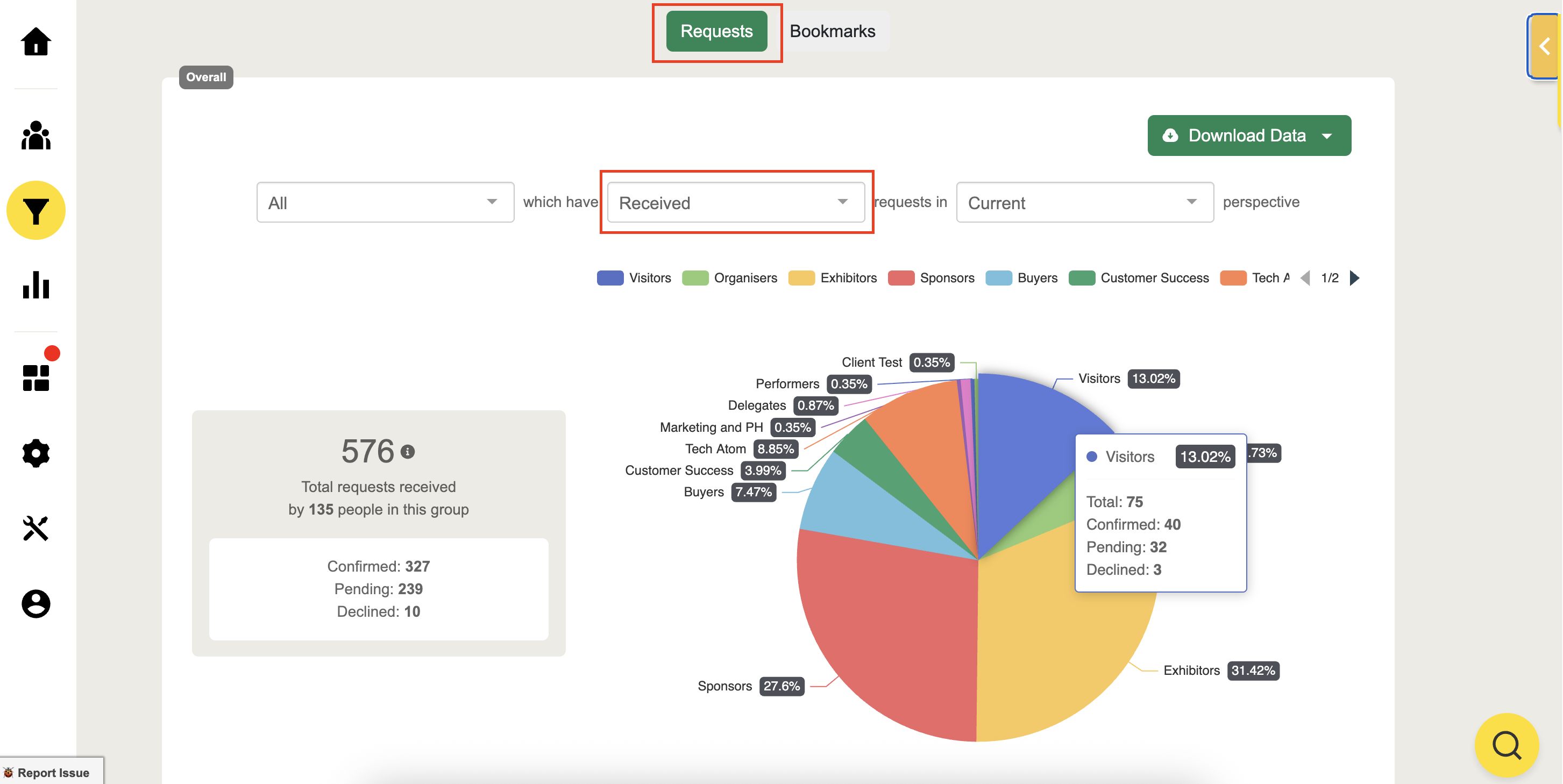Go to next legend page arrow
1563x784 pixels.
[1354, 278]
